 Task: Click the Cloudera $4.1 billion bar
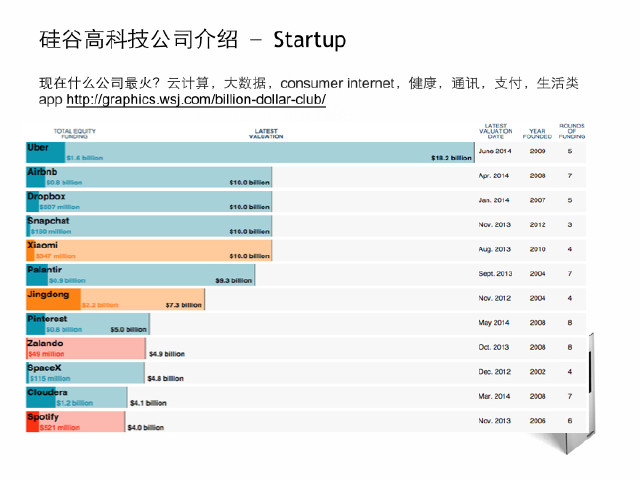coord(77,398)
